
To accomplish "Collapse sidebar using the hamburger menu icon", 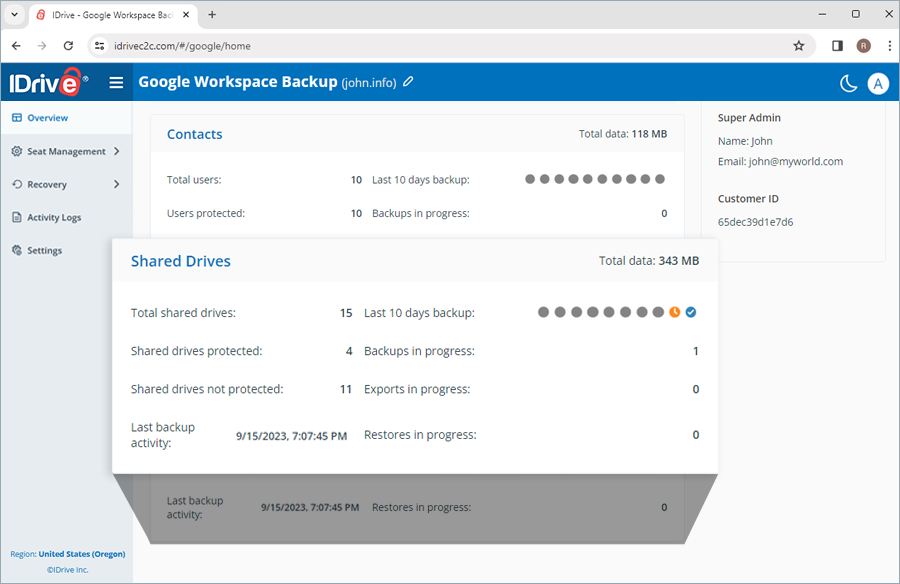I will pos(116,83).
